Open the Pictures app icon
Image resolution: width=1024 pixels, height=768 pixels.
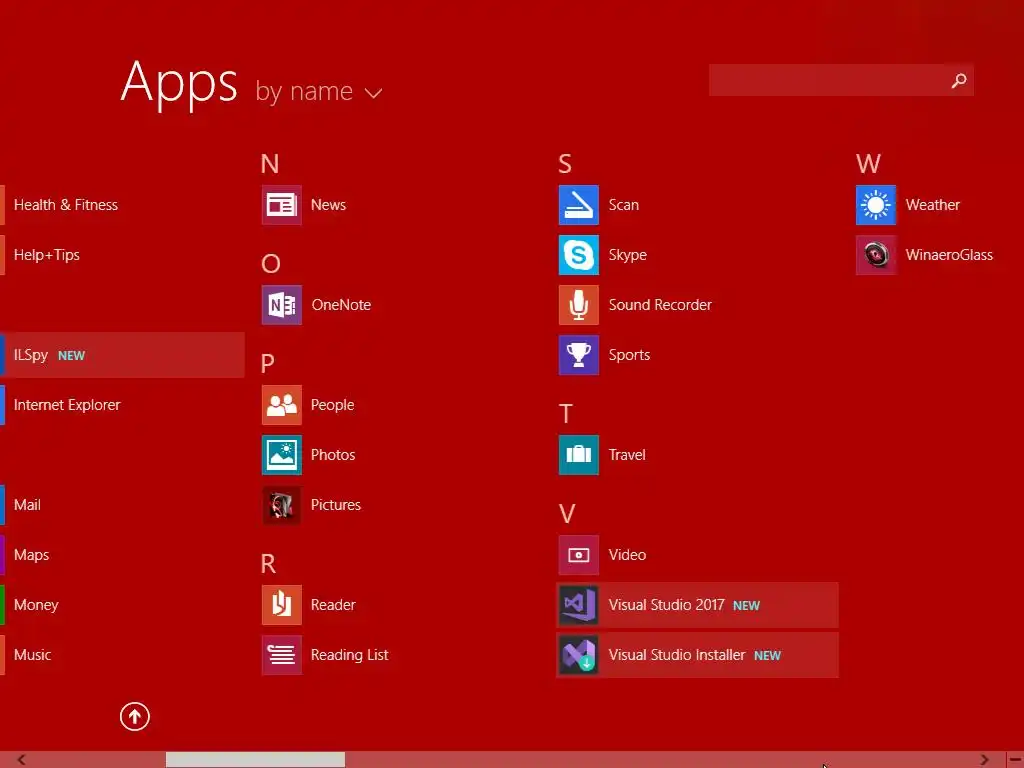[x=281, y=505]
